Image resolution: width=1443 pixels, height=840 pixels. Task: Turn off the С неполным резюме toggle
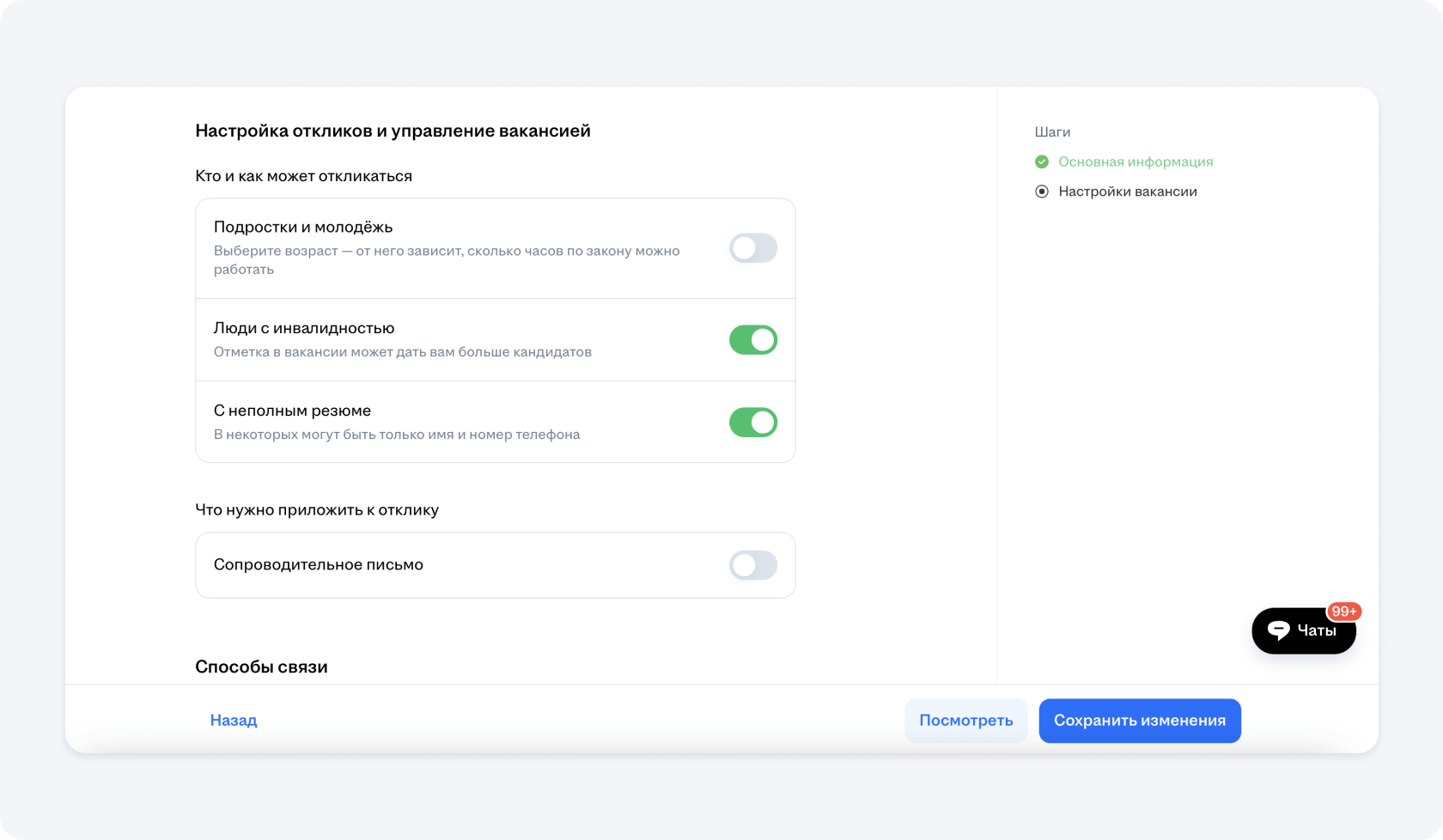752,423
